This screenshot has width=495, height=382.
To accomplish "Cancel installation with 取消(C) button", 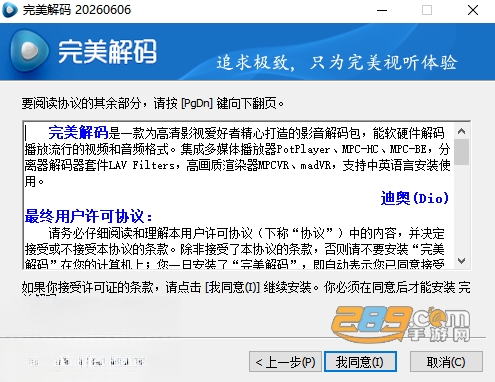I will coord(446,362).
